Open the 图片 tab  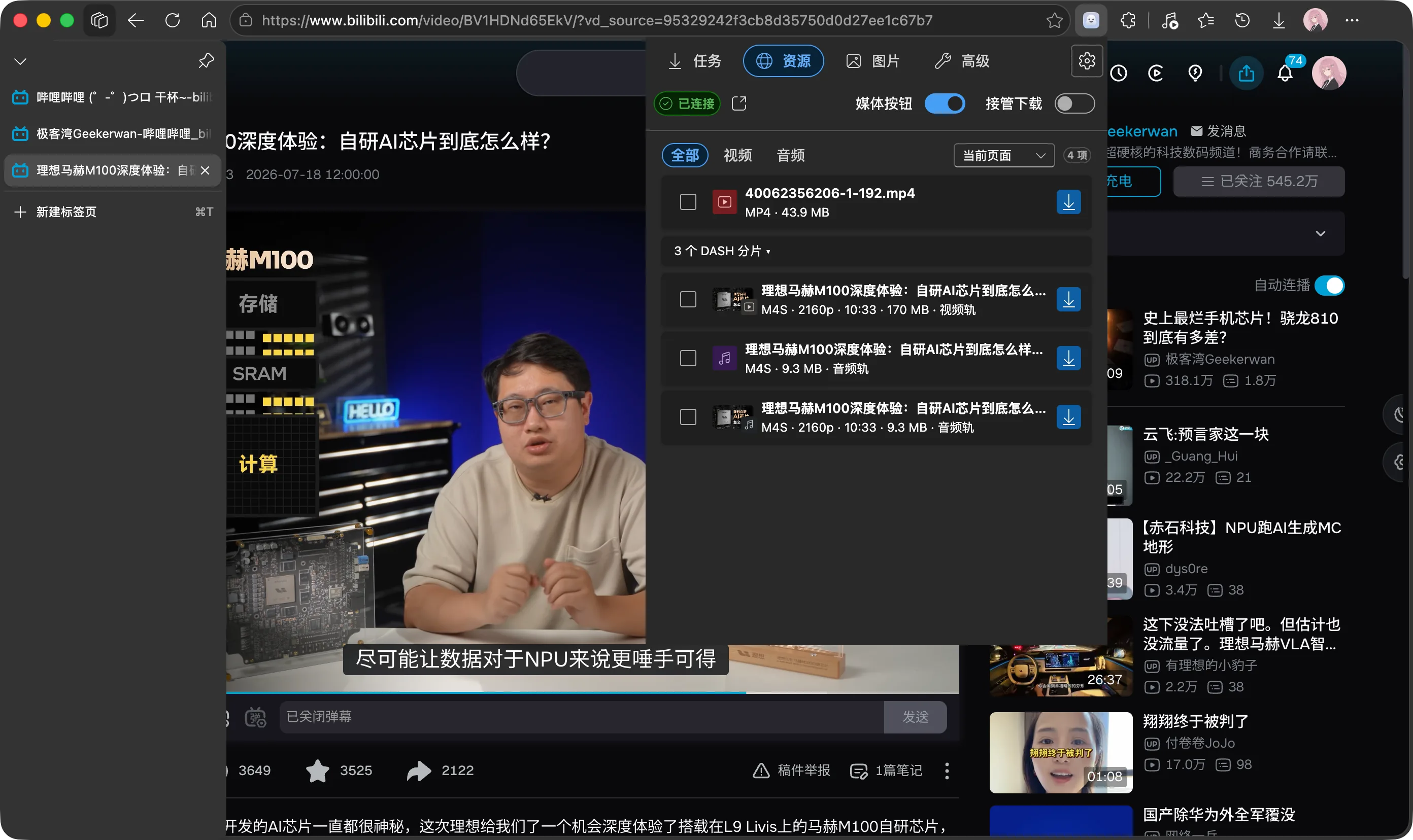[x=872, y=60]
